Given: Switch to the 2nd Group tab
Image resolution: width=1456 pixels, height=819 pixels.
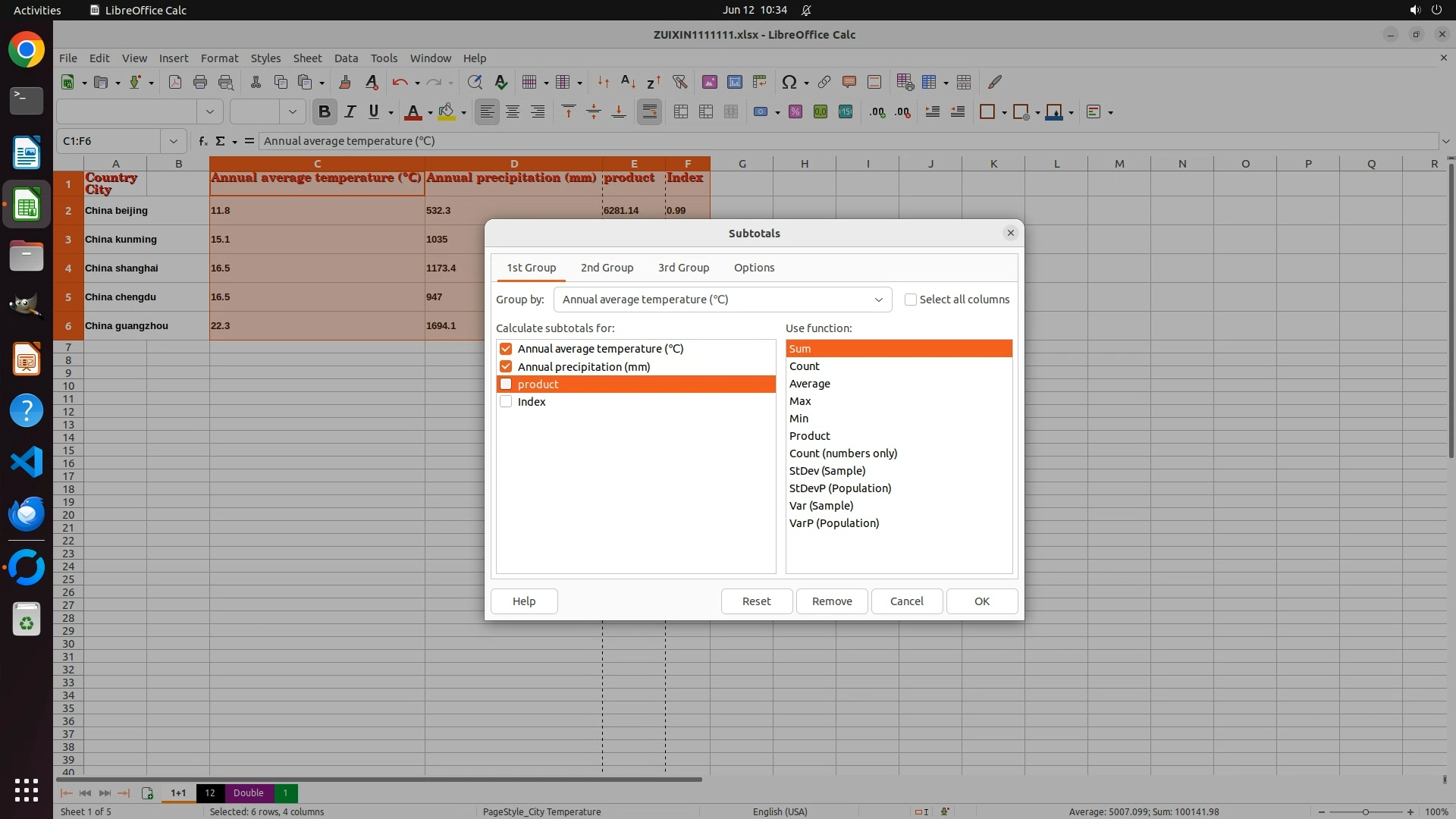Looking at the screenshot, I should [x=607, y=268].
